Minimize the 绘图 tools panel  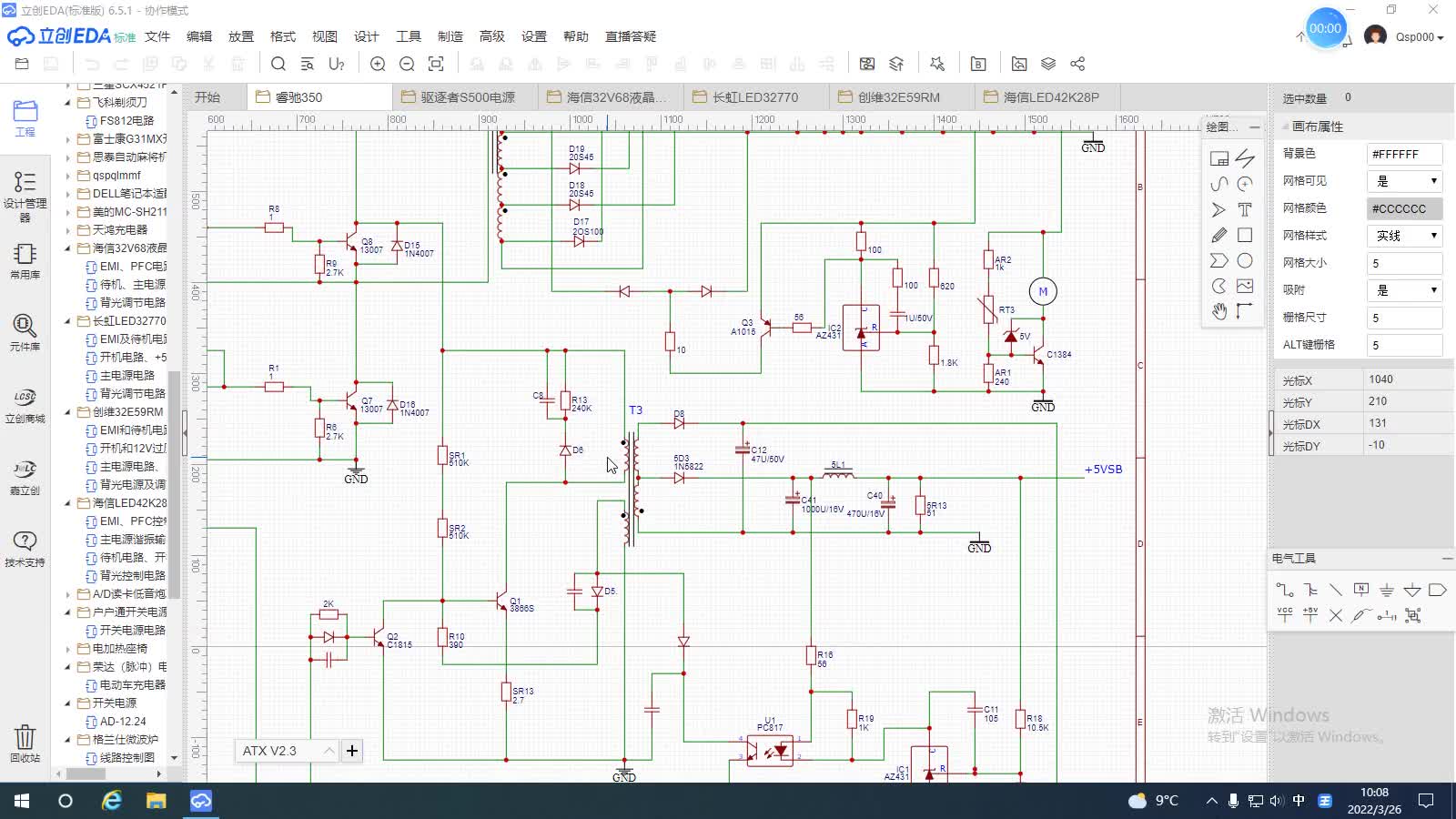pyautogui.click(x=1255, y=127)
